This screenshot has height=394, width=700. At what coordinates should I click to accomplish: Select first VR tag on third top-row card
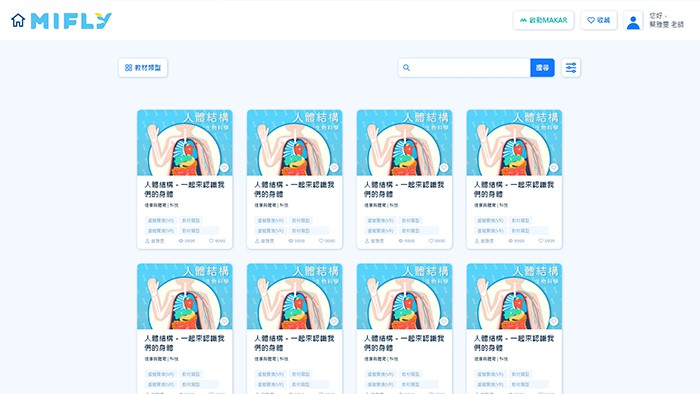(x=380, y=220)
